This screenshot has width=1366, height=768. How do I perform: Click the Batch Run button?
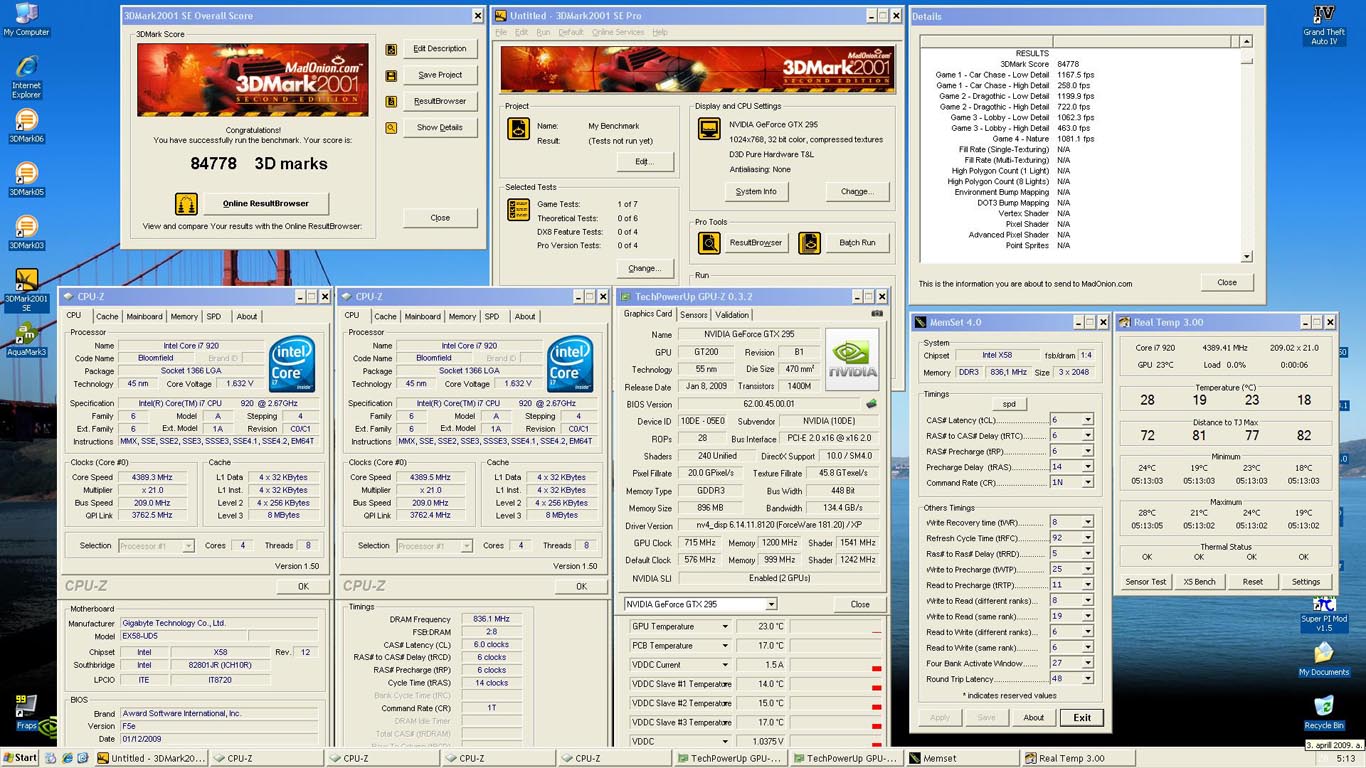click(857, 243)
